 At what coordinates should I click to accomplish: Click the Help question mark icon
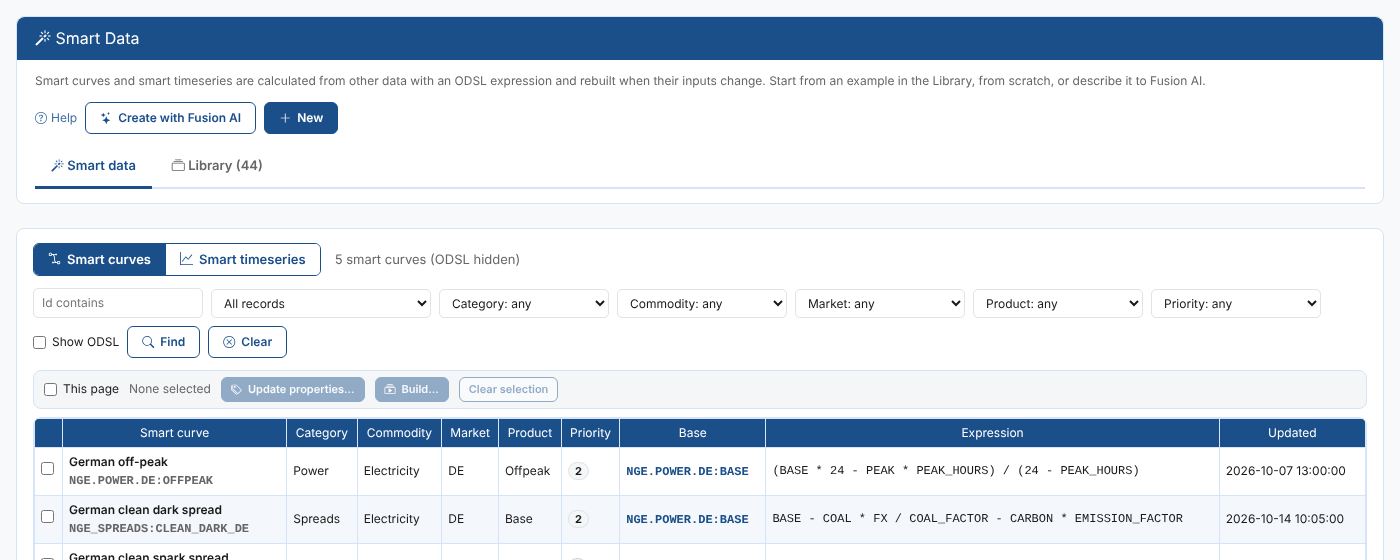41,118
